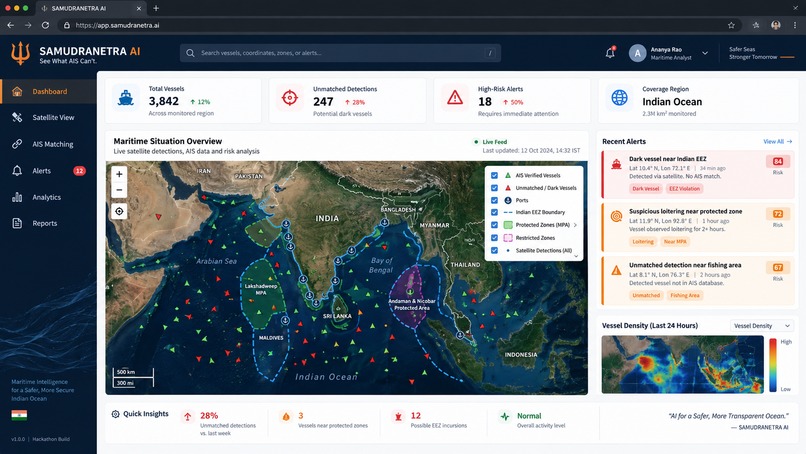Go to Satellite View

point(48,117)
